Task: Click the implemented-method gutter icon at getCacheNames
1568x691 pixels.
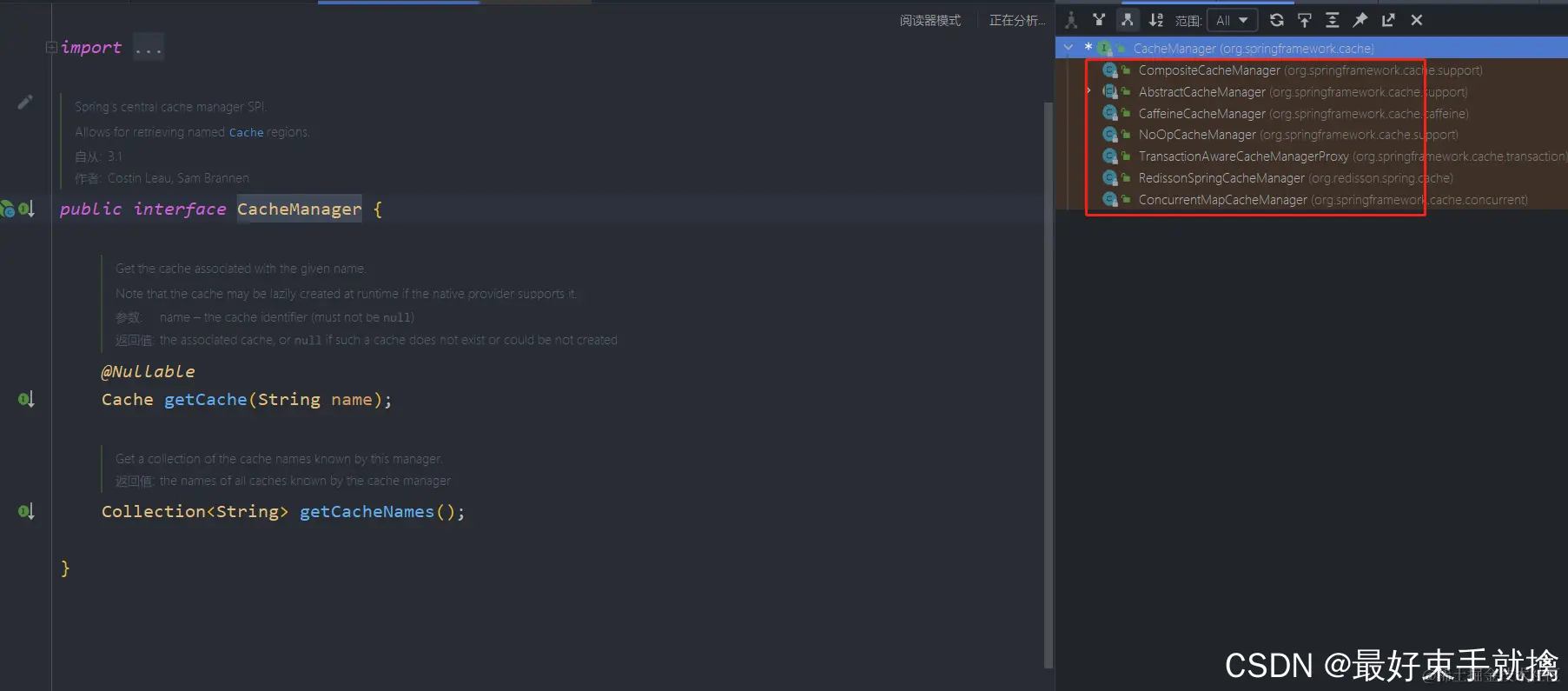Action: (x=27, y=511)
